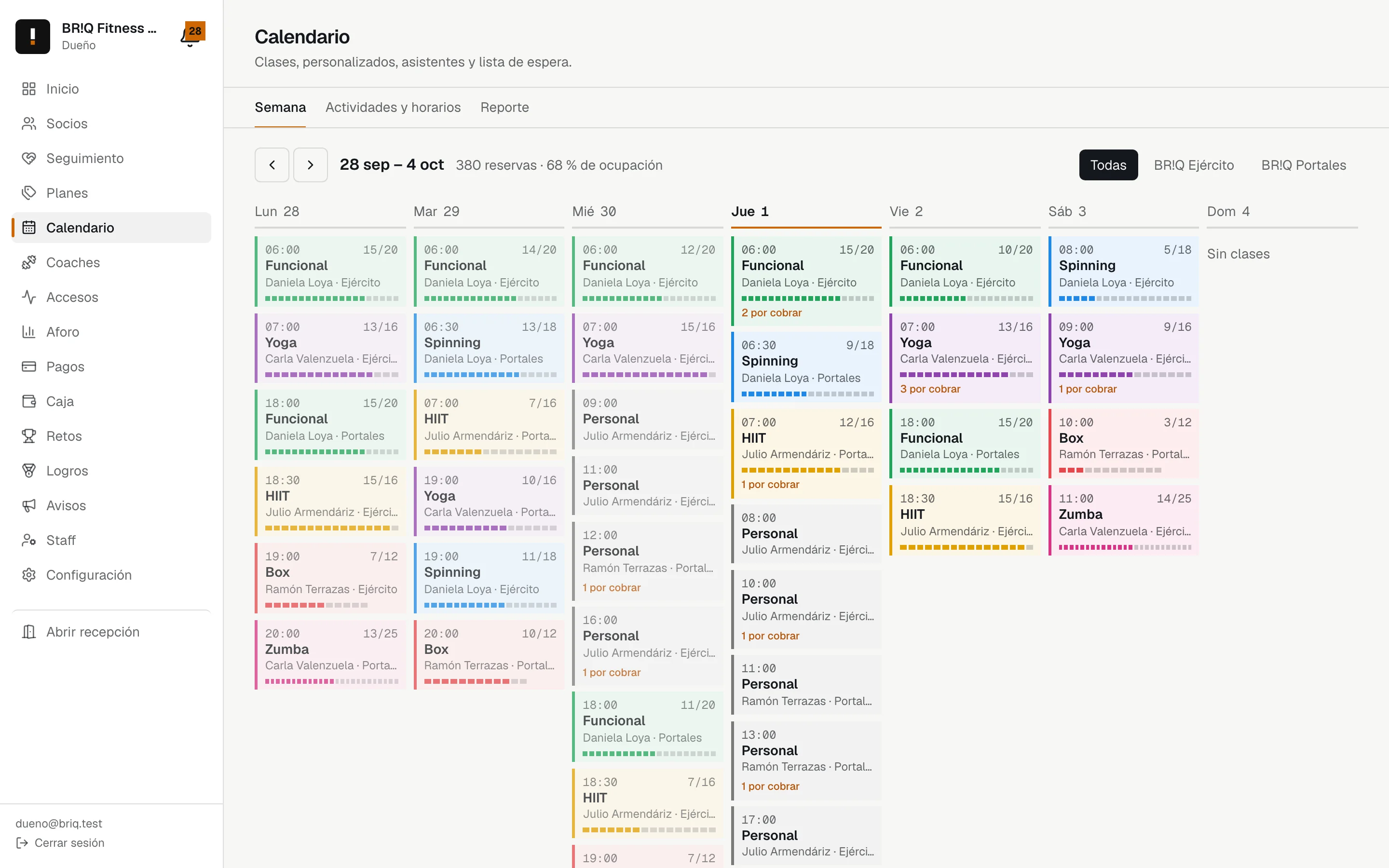The width and height of the screenshot is (1389, 868).
Task: Click the Avisos megaphone icon
Action: pyautogui.click(x=29, y=506)
